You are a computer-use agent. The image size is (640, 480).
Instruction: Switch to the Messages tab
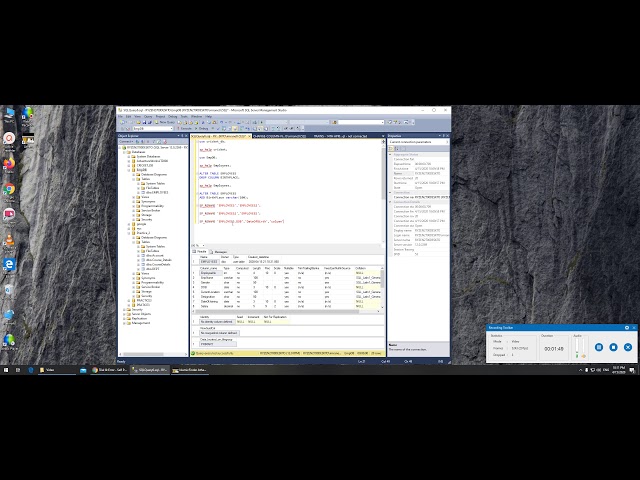coord(222,252)
